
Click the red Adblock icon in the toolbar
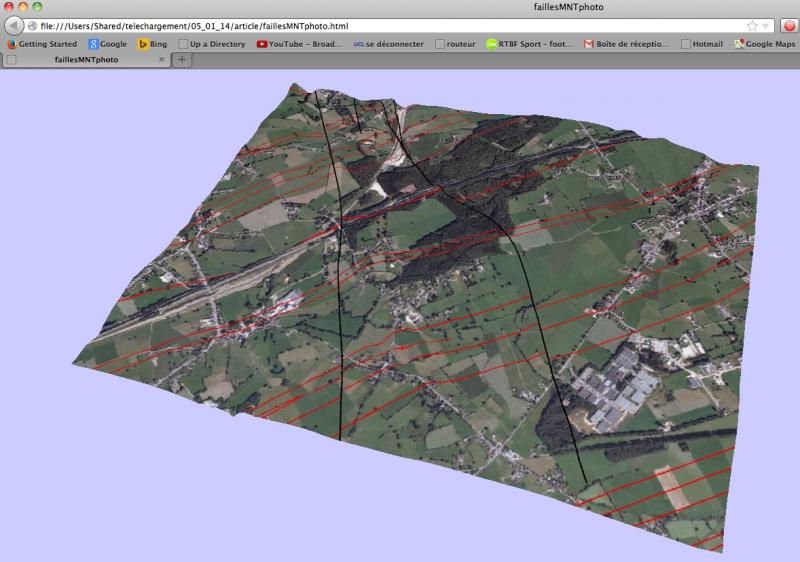(789, 25)
